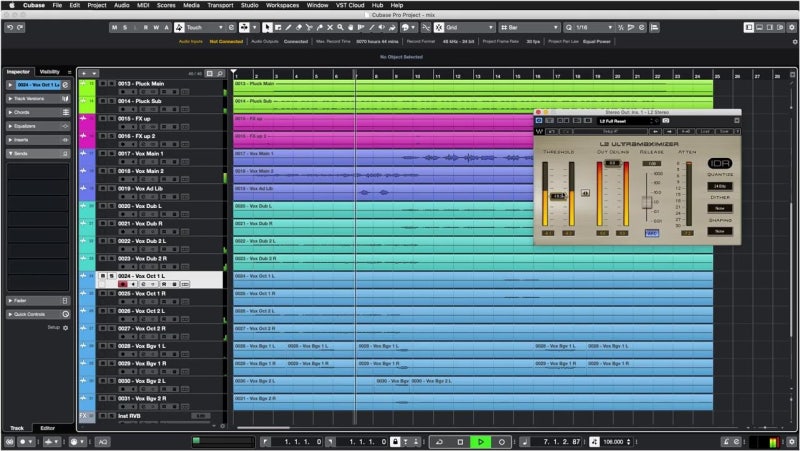Select the Zoom magnifier tool
Image resolution: width=800 pixels, height=451 pixels.
340,28
